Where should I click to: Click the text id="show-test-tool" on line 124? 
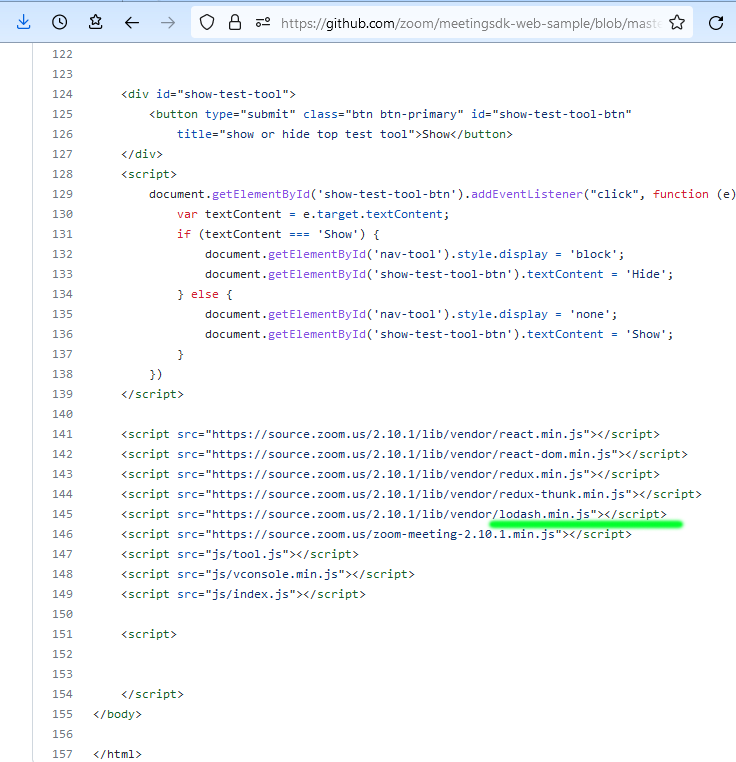click(223, 94)
